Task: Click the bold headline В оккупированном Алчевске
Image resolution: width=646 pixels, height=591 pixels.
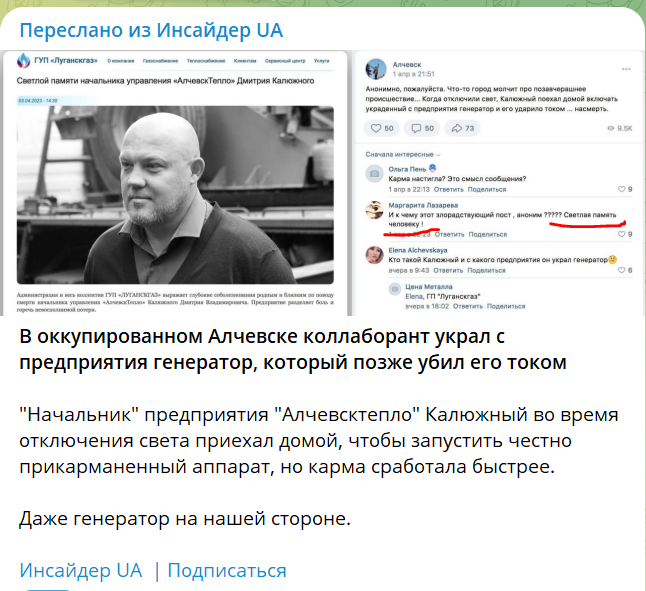Action: pos(293,349)
